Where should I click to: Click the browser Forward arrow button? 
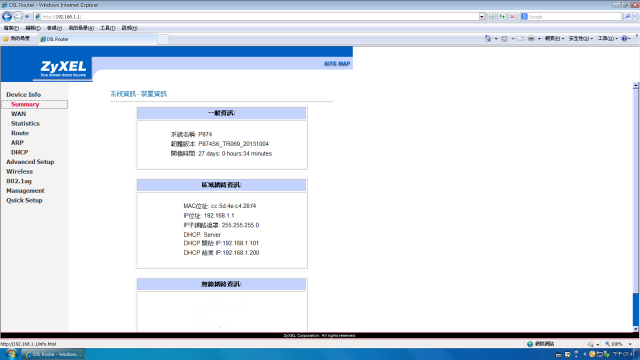click(x=18, y=17)
